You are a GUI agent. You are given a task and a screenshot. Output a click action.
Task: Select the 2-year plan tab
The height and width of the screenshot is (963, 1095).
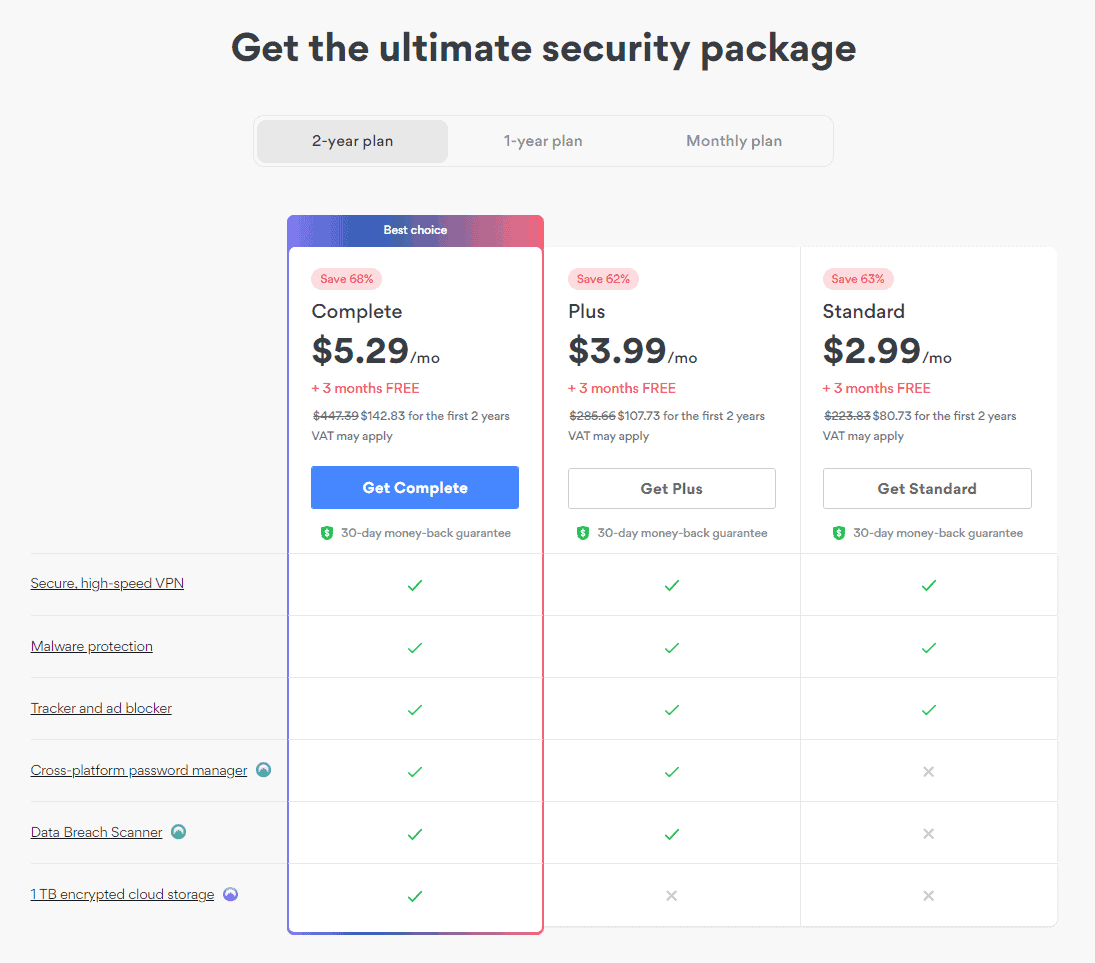tap(353, 141)
